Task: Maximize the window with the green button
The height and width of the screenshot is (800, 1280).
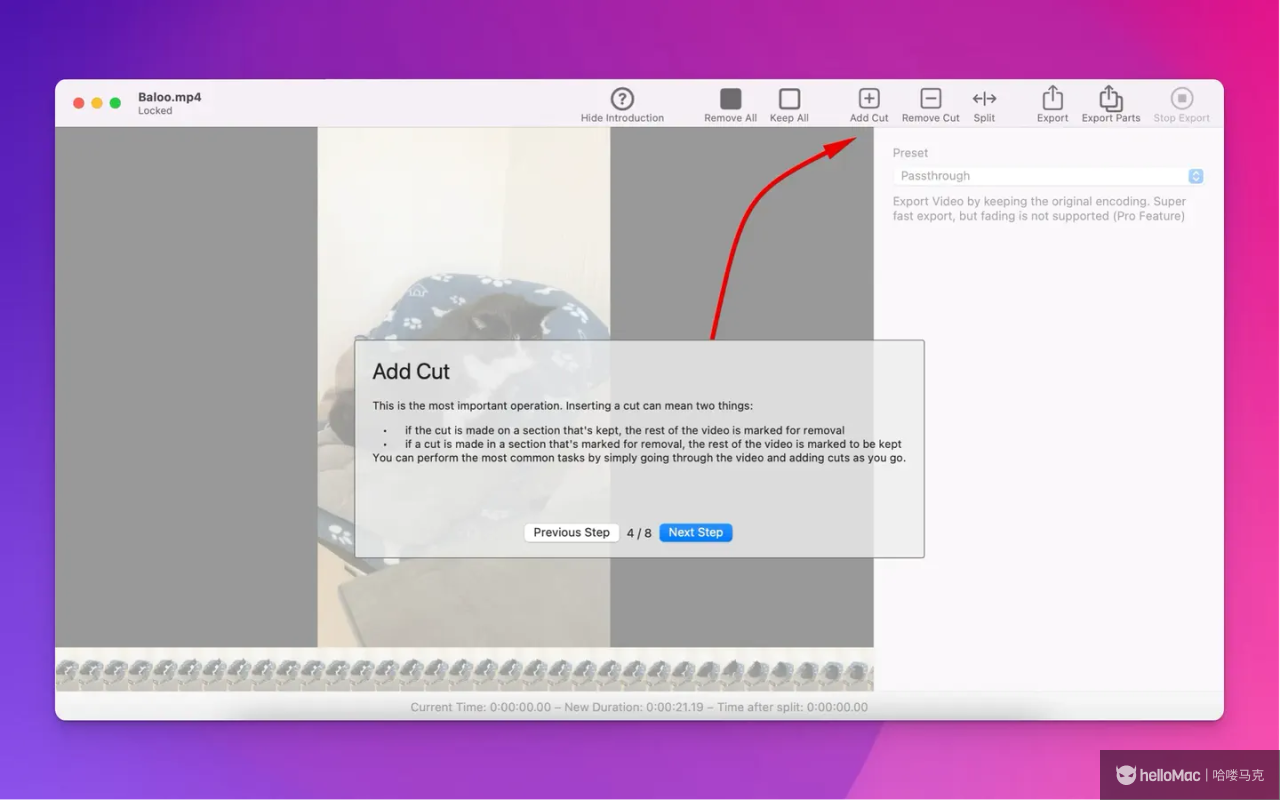Action: 115,103
